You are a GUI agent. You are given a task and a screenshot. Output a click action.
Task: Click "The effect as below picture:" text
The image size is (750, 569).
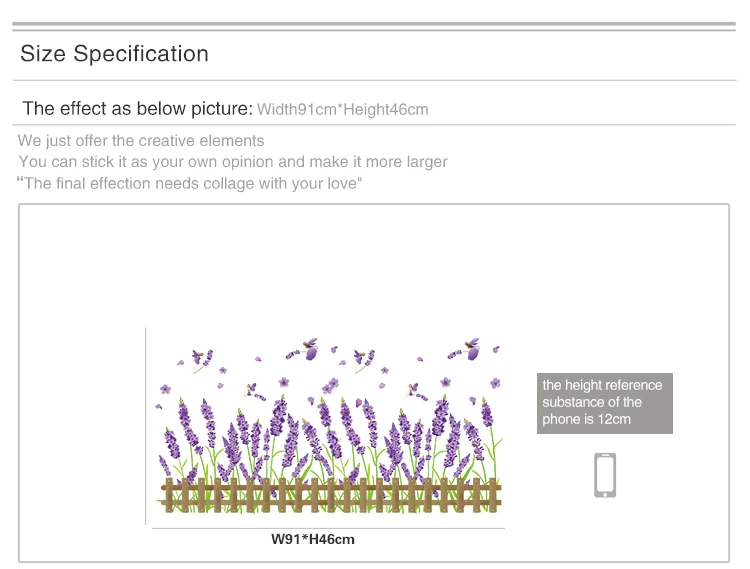tap(137, 108)
